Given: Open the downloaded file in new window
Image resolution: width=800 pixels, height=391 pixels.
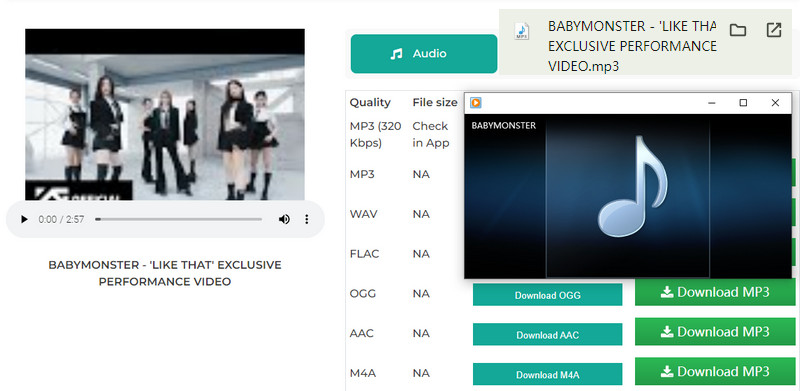Looking at the screenshot, I should 774,30.
